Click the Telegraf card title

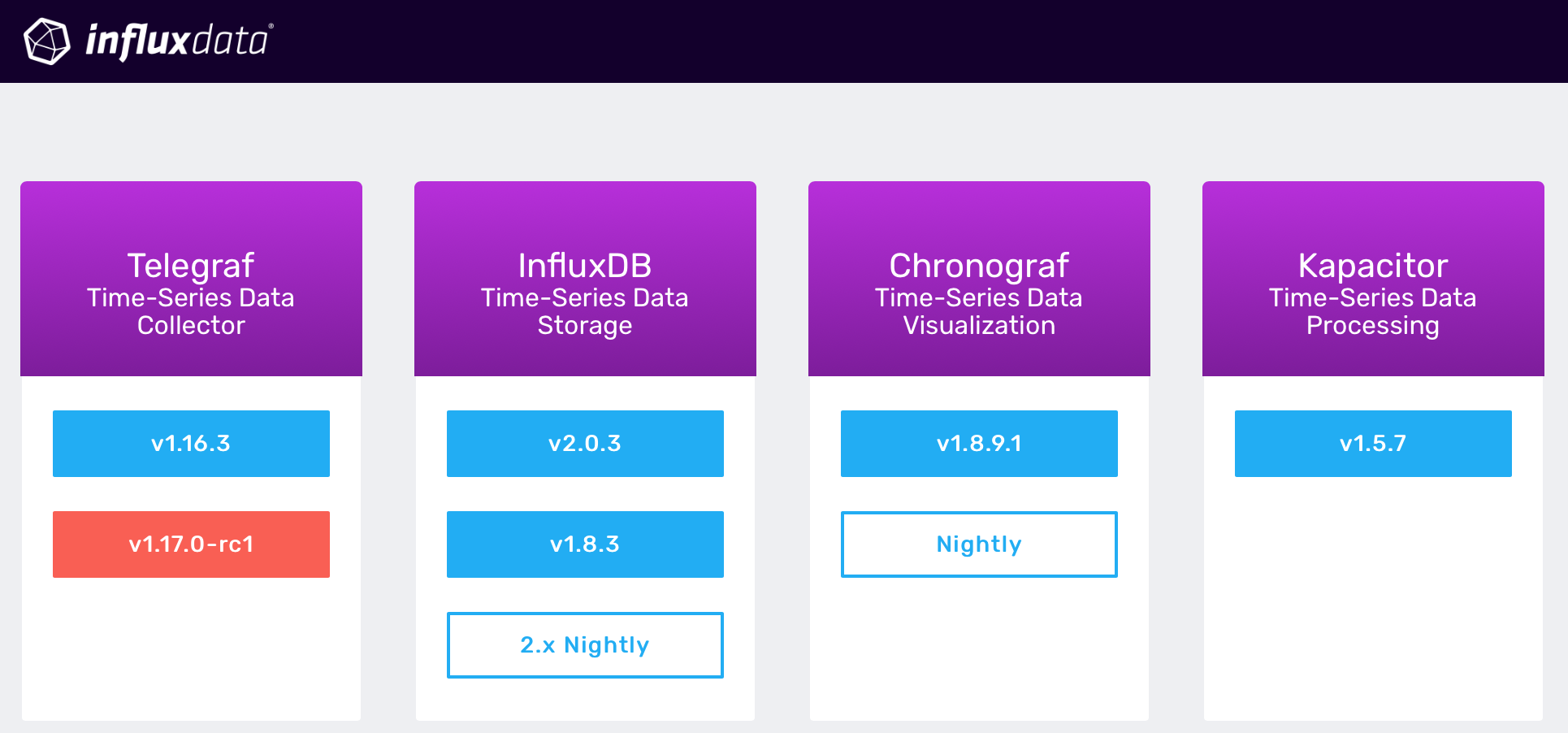[191, 266]
